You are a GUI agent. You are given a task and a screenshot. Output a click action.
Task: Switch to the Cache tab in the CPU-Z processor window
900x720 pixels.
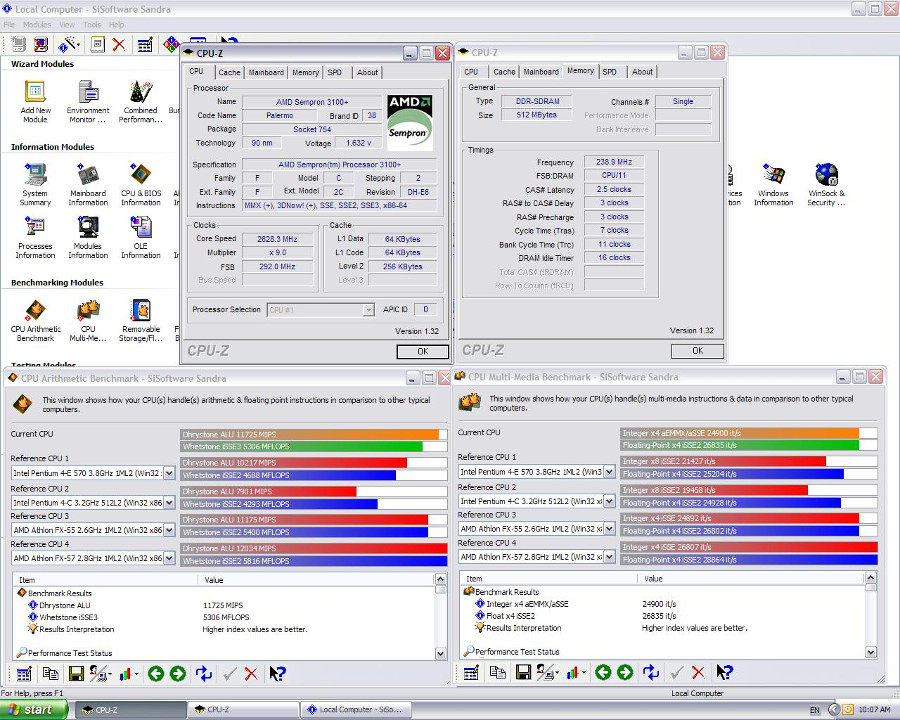click(x=229, y=72)
